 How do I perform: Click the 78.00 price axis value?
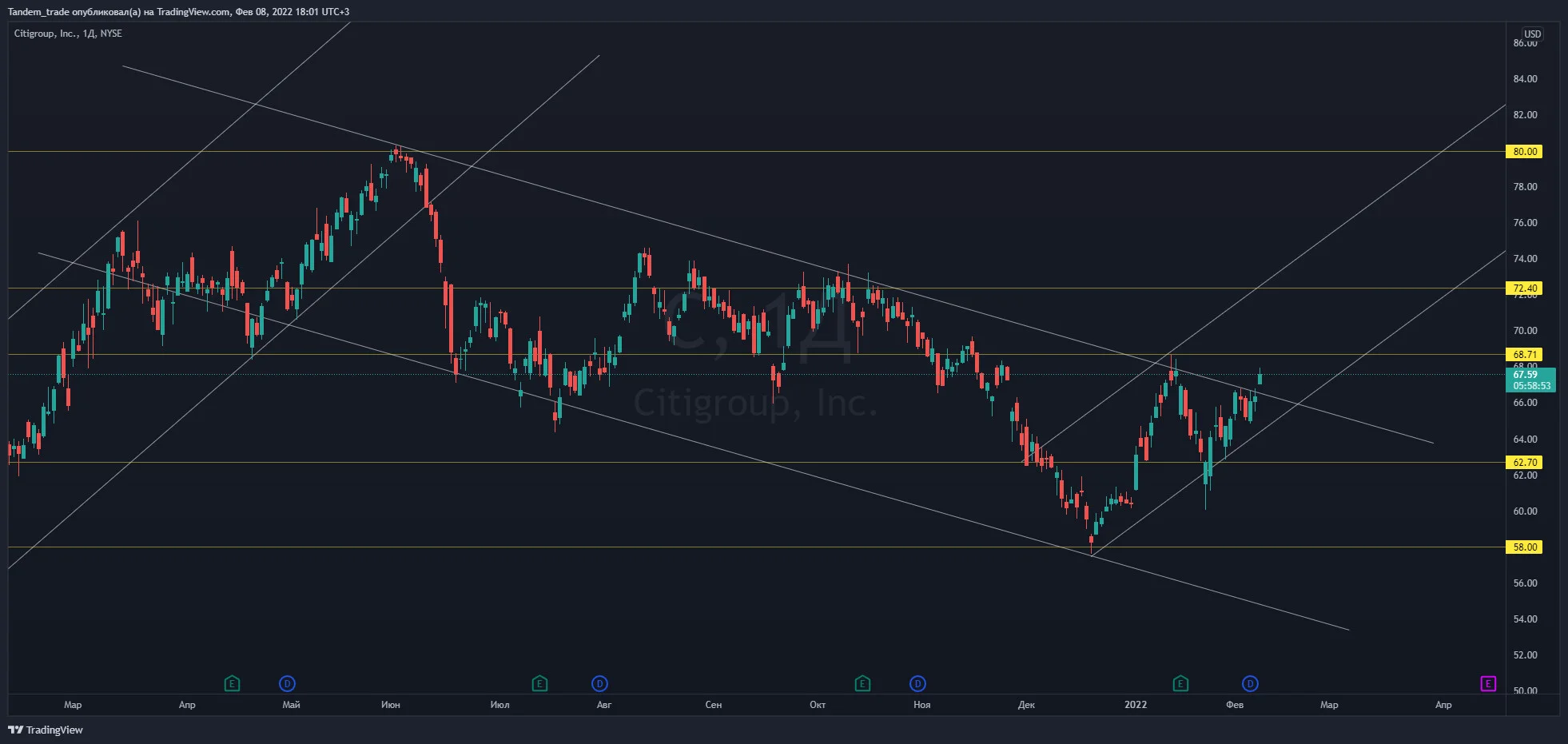tap(1525, 186)
